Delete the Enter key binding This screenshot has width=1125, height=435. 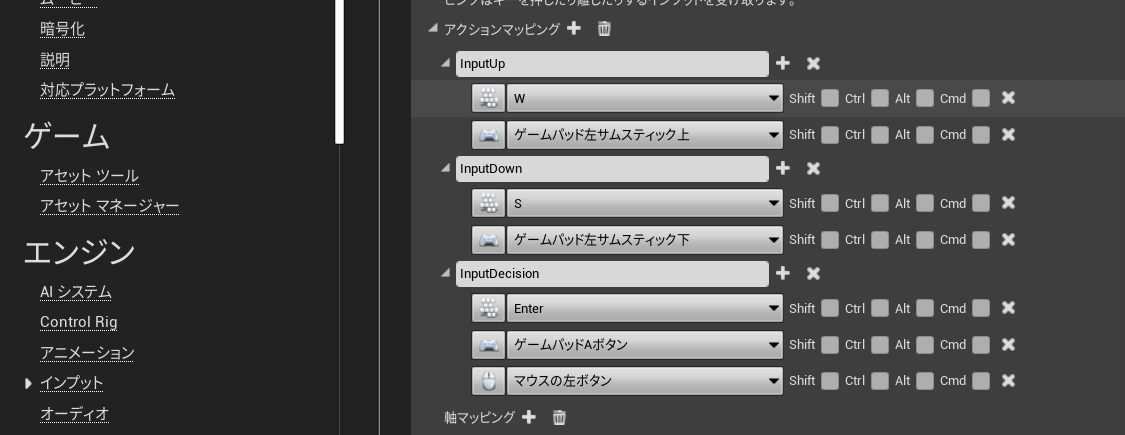(x=1008, y=308)
